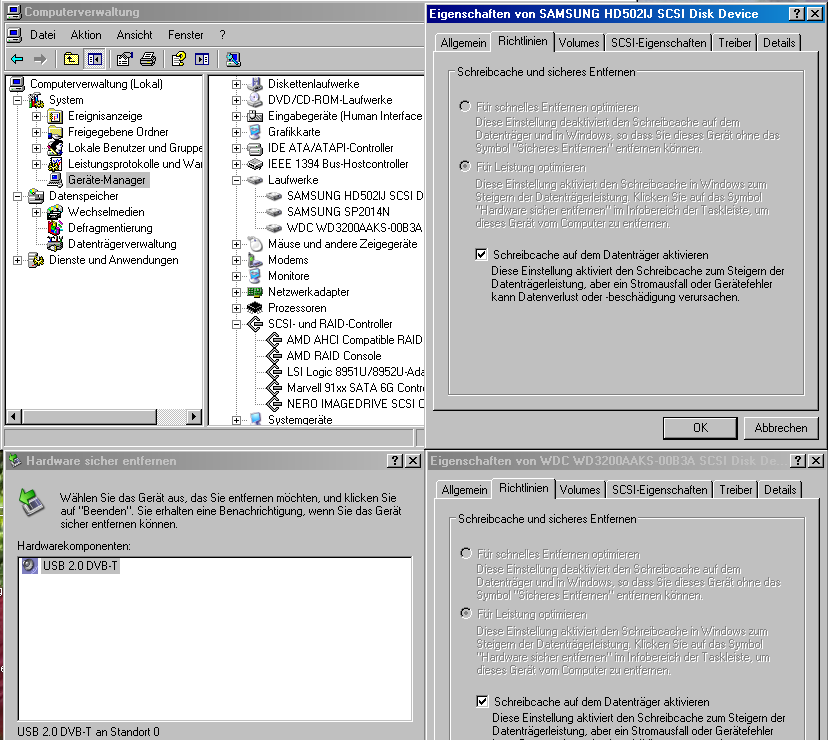Click the IEEE 1394 Bus-Hostcontroller icon
Screen dimensions: 828x740
(255, 164)
